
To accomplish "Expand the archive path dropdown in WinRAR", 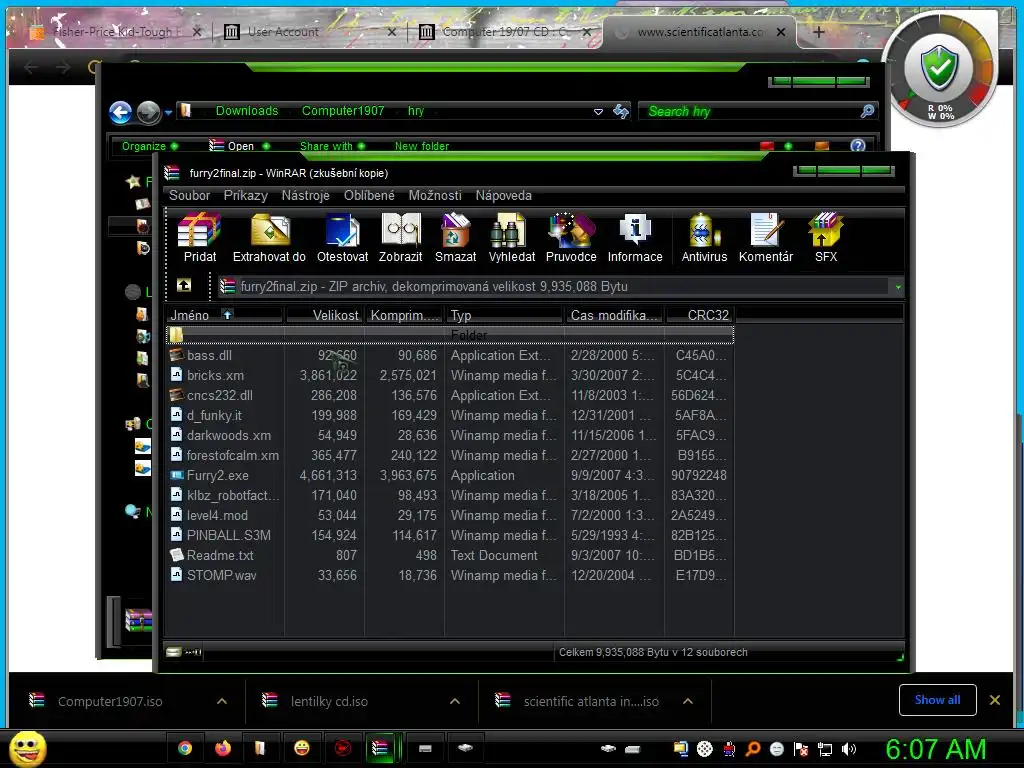I will (898, 287).
